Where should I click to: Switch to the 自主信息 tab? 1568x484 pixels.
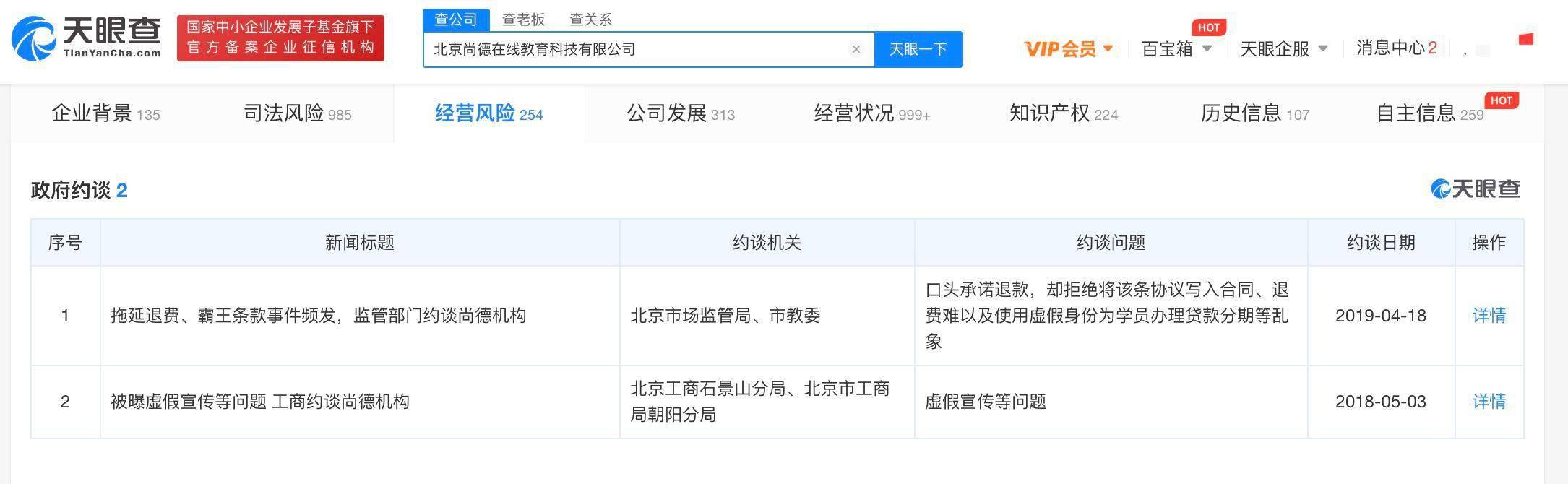[1430, 113]
